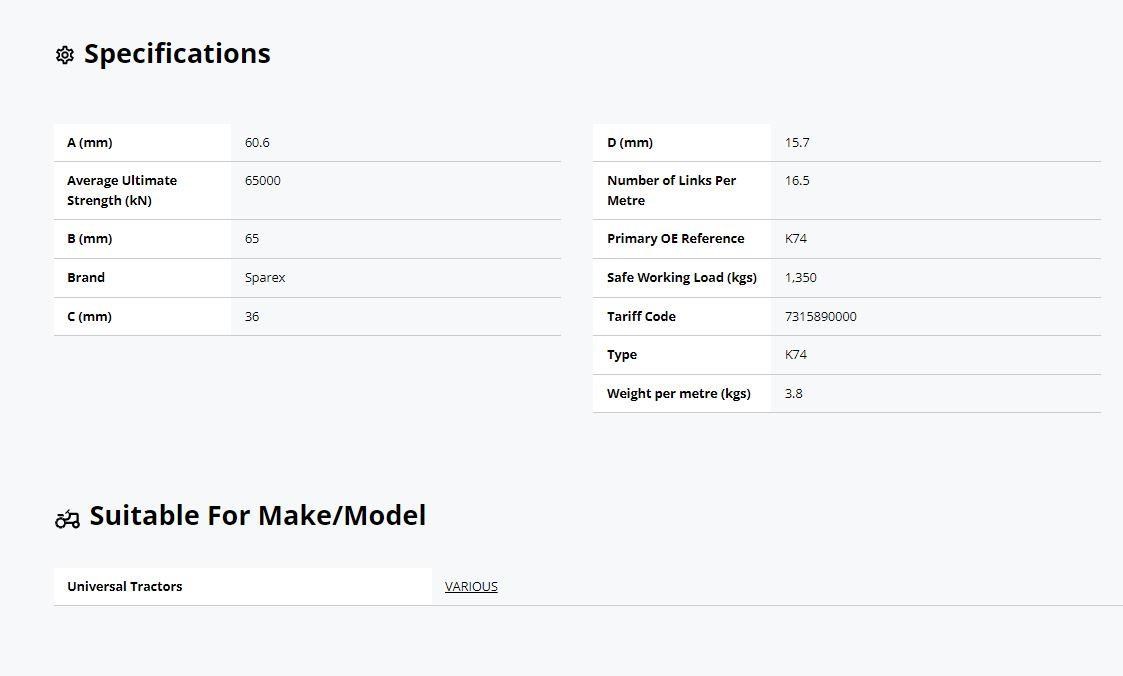Click the gear icon beside Specifications

click(x=64, y=55)
